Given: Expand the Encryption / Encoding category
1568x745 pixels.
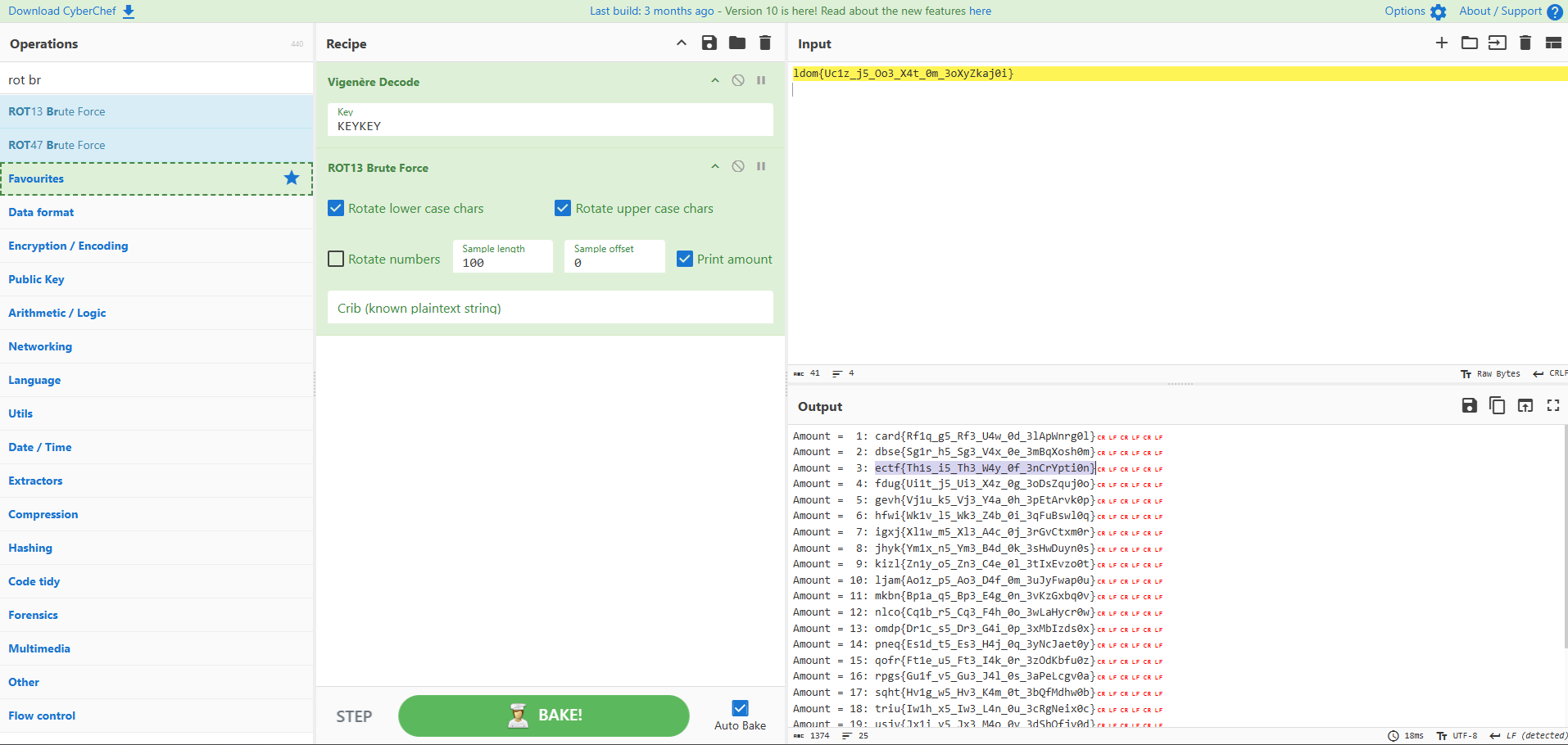Looking at the screenshot, I should [156, 246].
